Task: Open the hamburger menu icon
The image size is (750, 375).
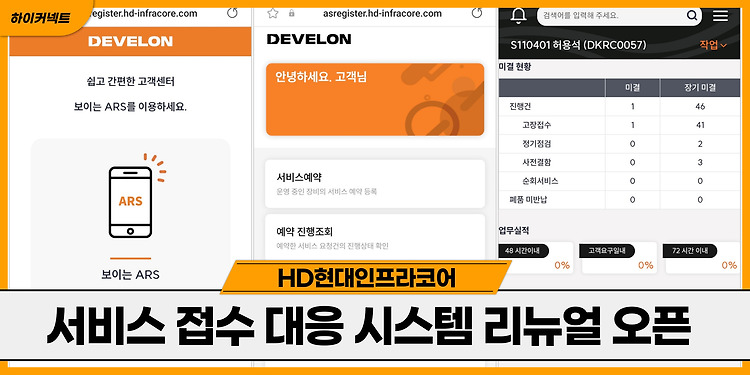Action: tap(720, 16)
